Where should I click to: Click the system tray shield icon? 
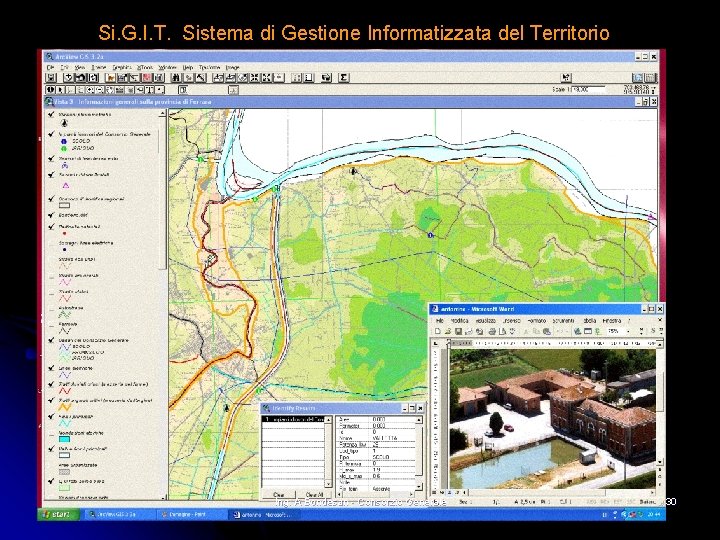pos(632,515)
